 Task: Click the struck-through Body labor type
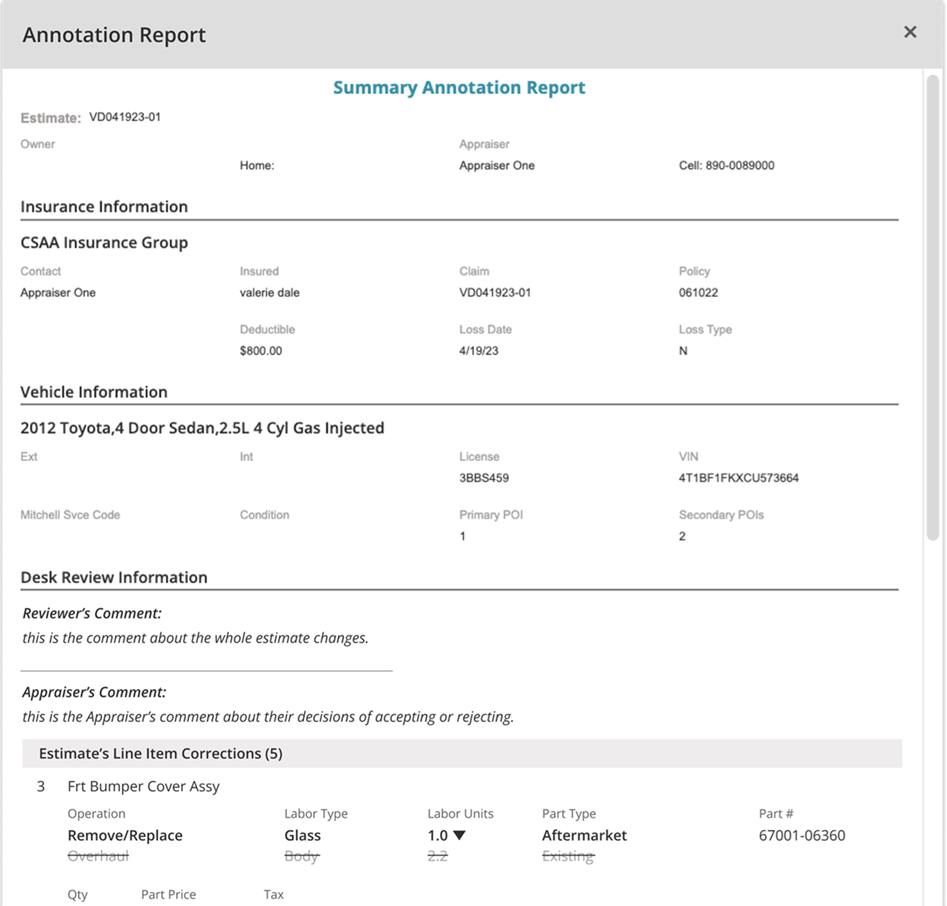(302, 856)
